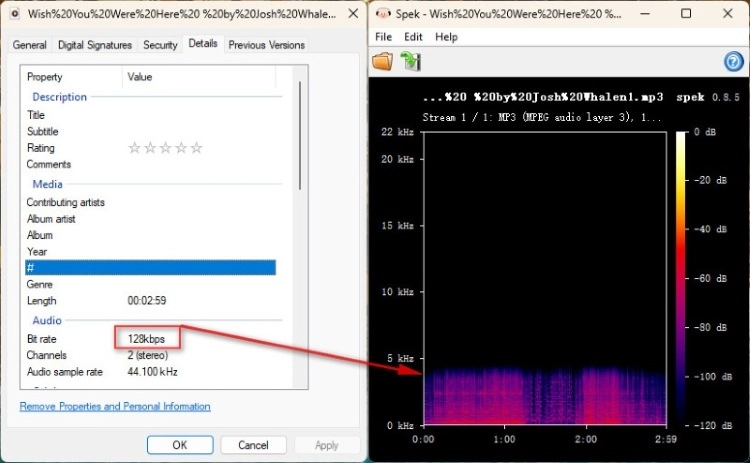
Task: Click the Spek app icon in title bar
Action: [x=383, y=14]
